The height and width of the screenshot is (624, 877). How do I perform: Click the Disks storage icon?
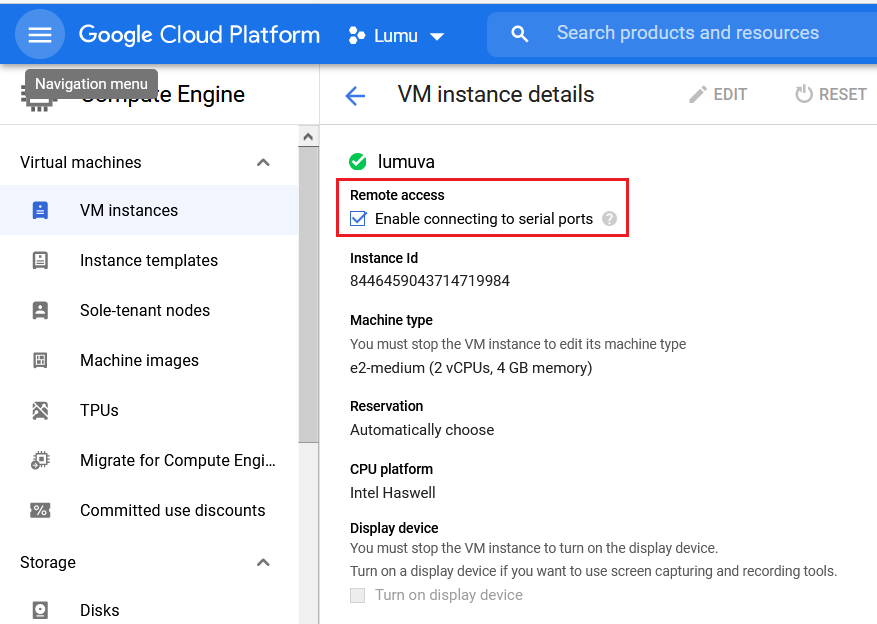[x=40, y=610]
